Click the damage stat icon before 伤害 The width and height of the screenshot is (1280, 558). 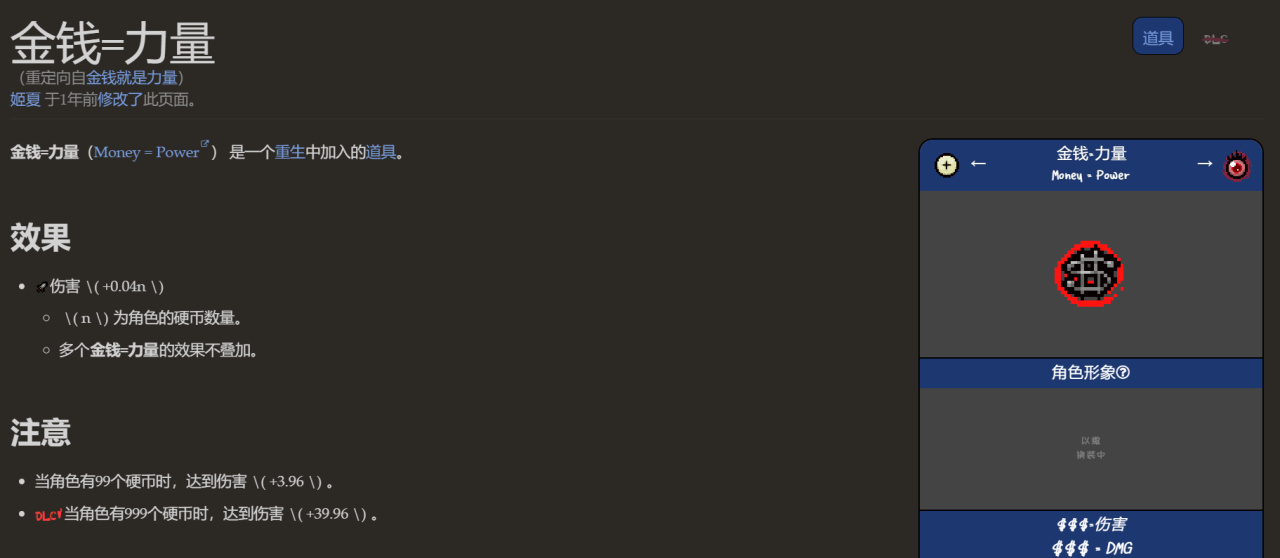(x=41, y=287)
